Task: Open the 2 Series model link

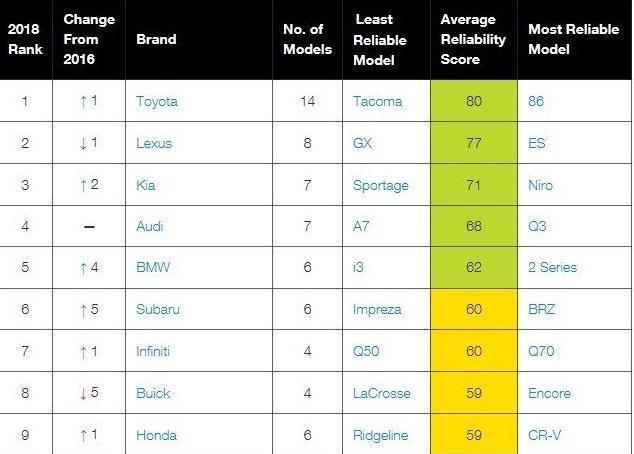Action: coord(552,267)
